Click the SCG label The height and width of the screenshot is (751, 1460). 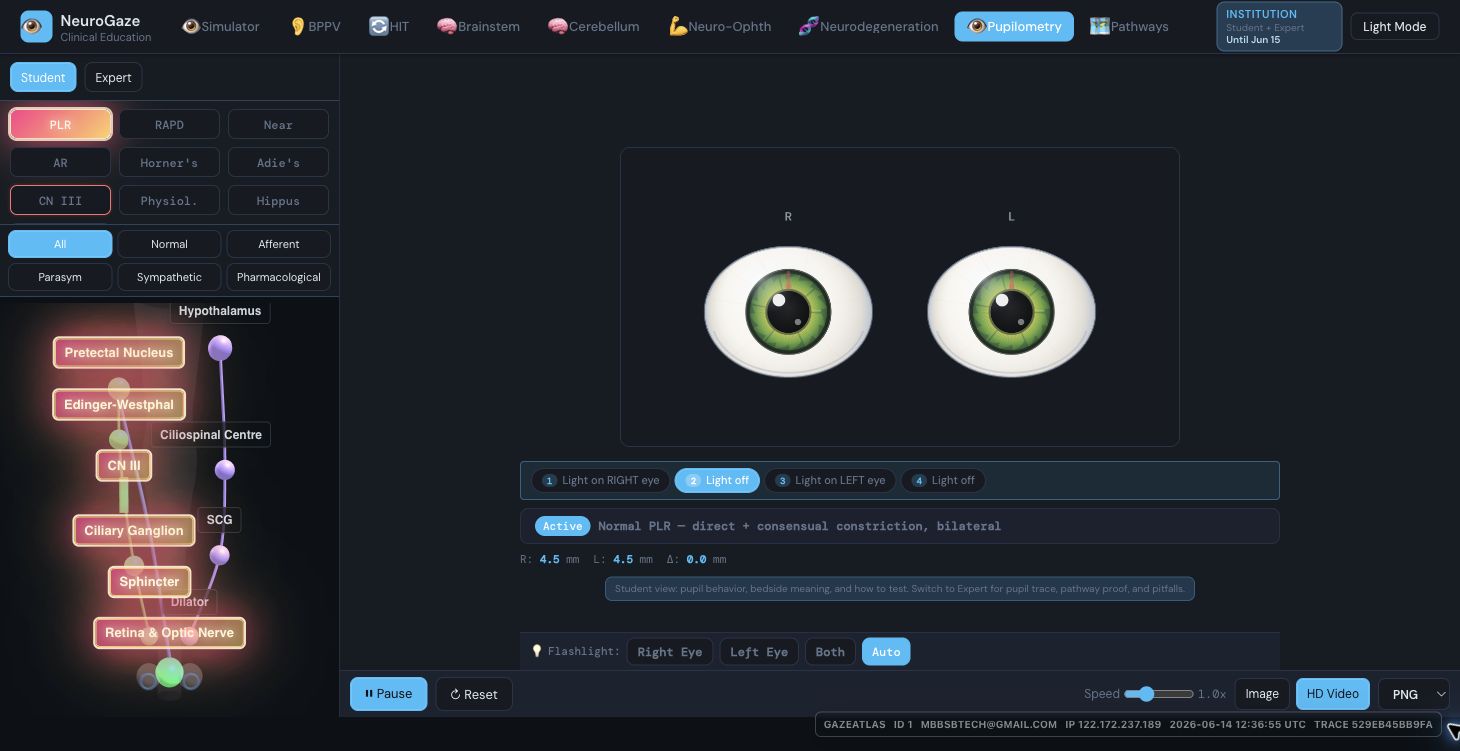(219, 520)
